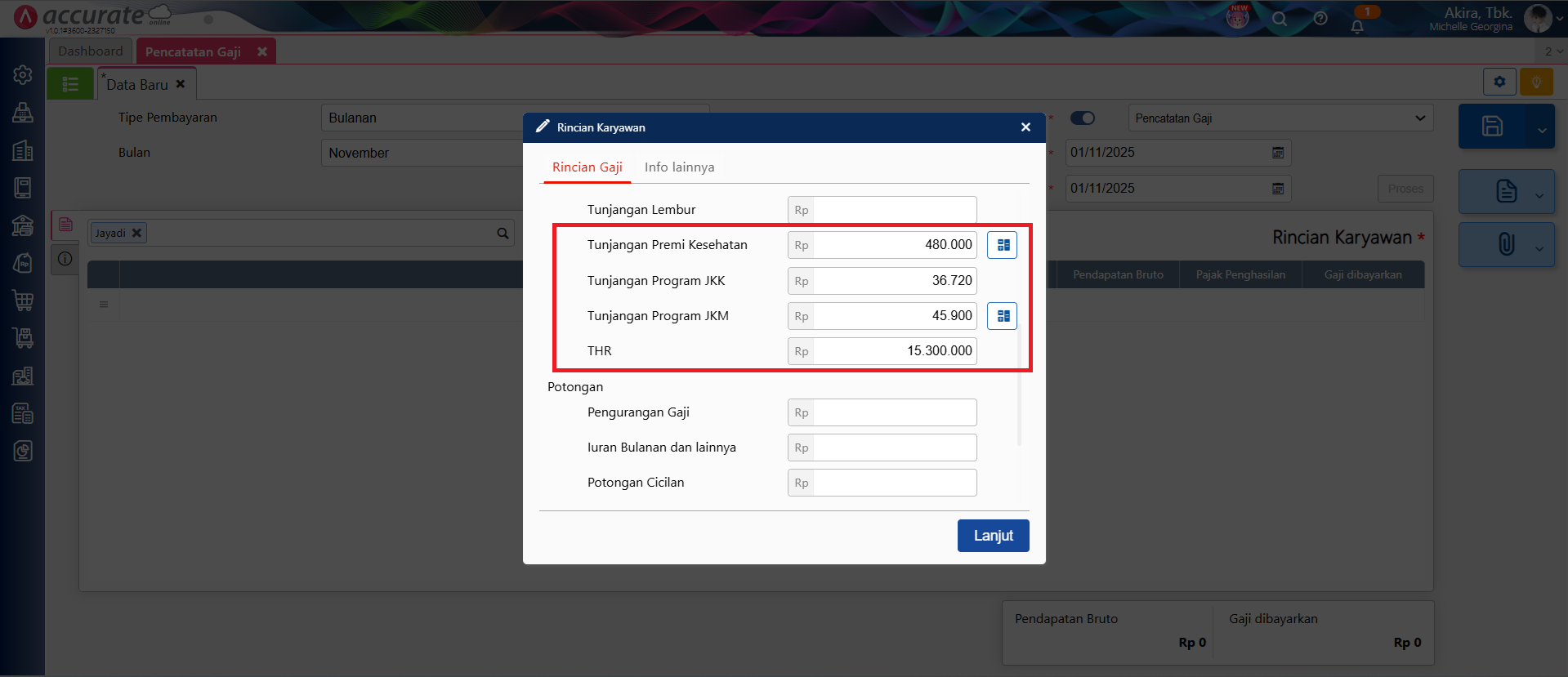This screenshot has width=1568, height=677.
Task: Open the help question mark icon
Action: pyautogui.click(x=1320, y=19)
